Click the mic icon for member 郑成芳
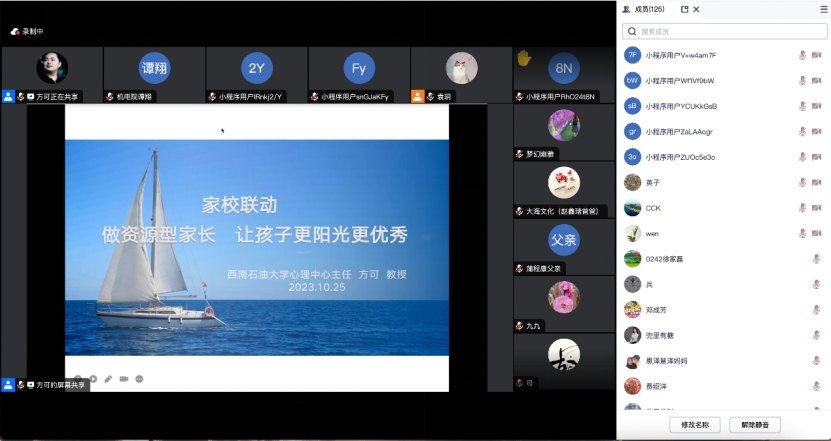 point(802,310)
